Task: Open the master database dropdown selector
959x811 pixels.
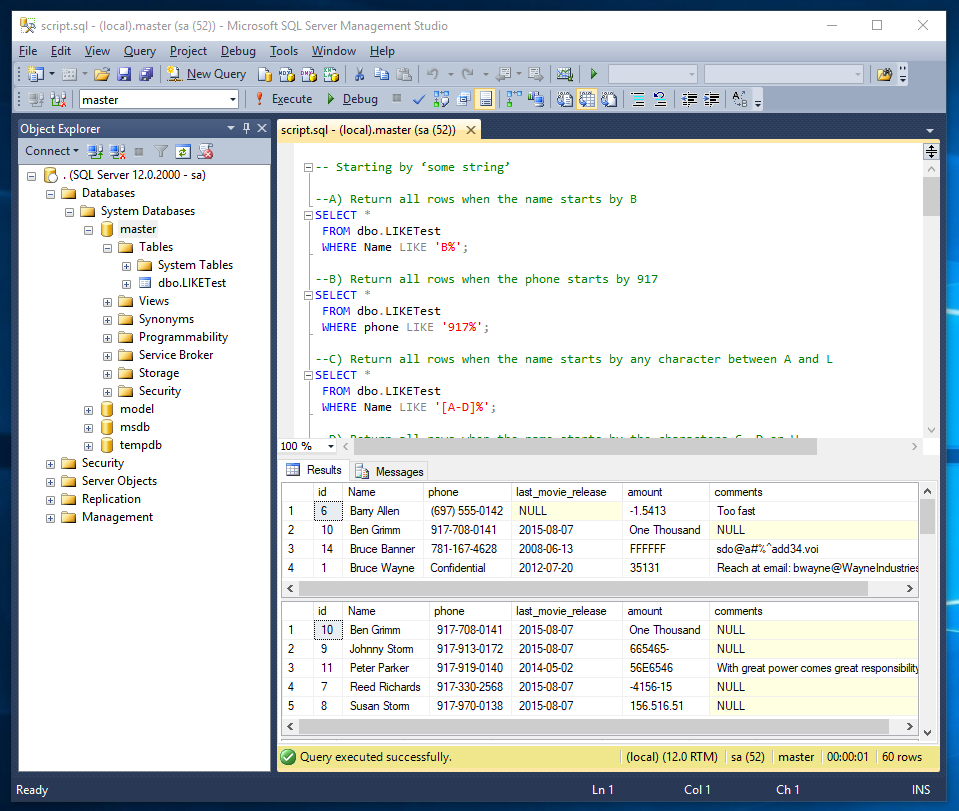Action: click(234, 99)
